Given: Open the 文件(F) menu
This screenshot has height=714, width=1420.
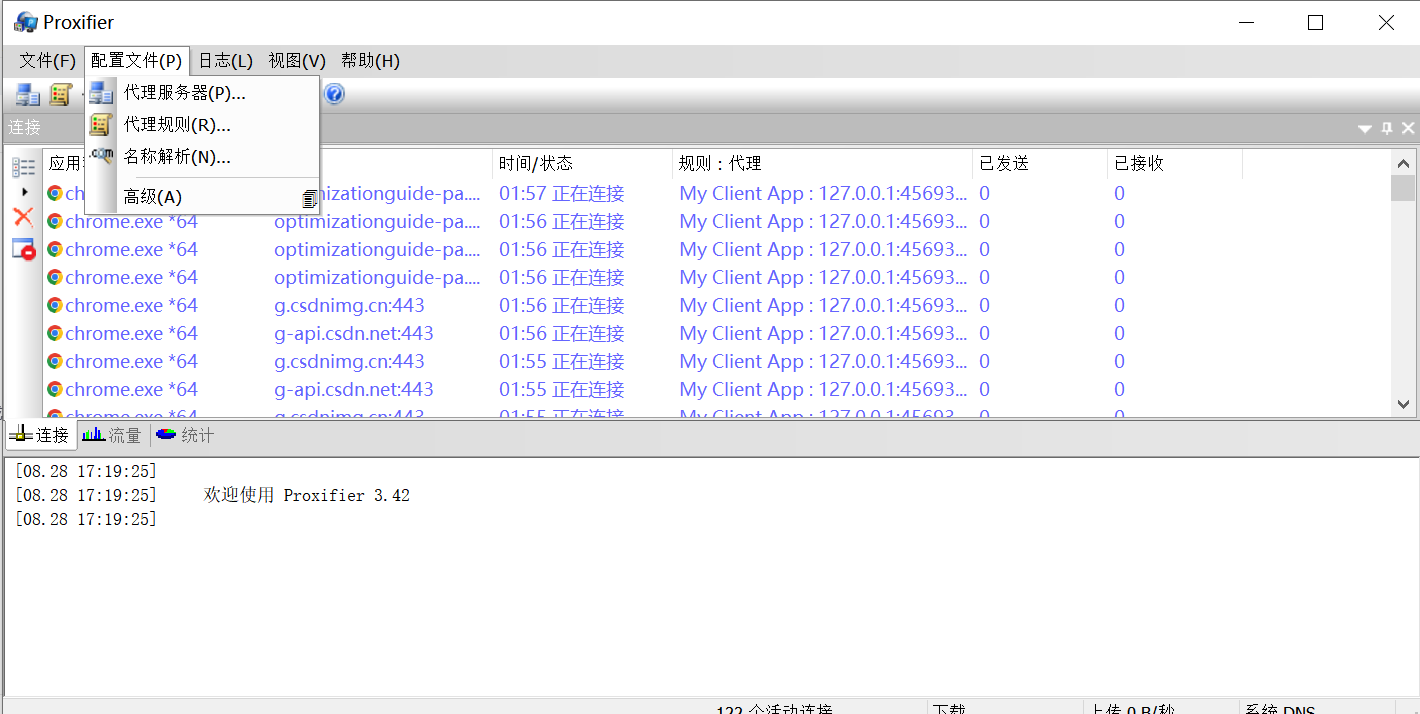Looking at the screenshot, I should click(x=47, y=61).
